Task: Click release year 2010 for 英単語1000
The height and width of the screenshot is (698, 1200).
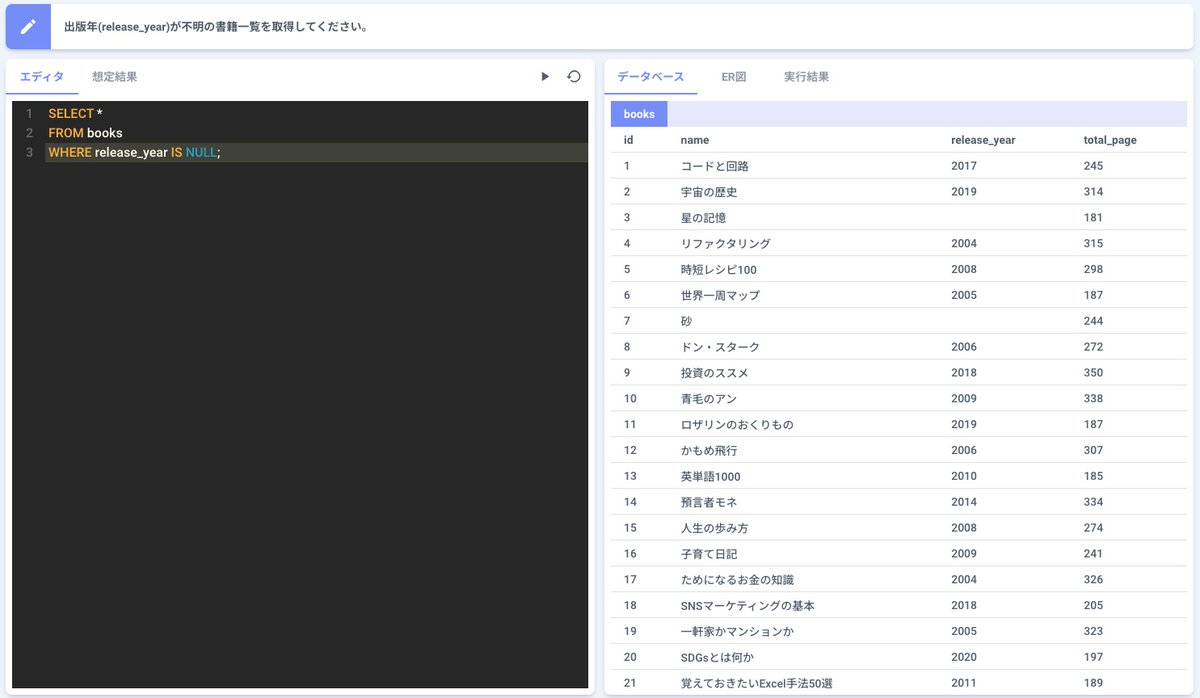Action: point(964,477)
